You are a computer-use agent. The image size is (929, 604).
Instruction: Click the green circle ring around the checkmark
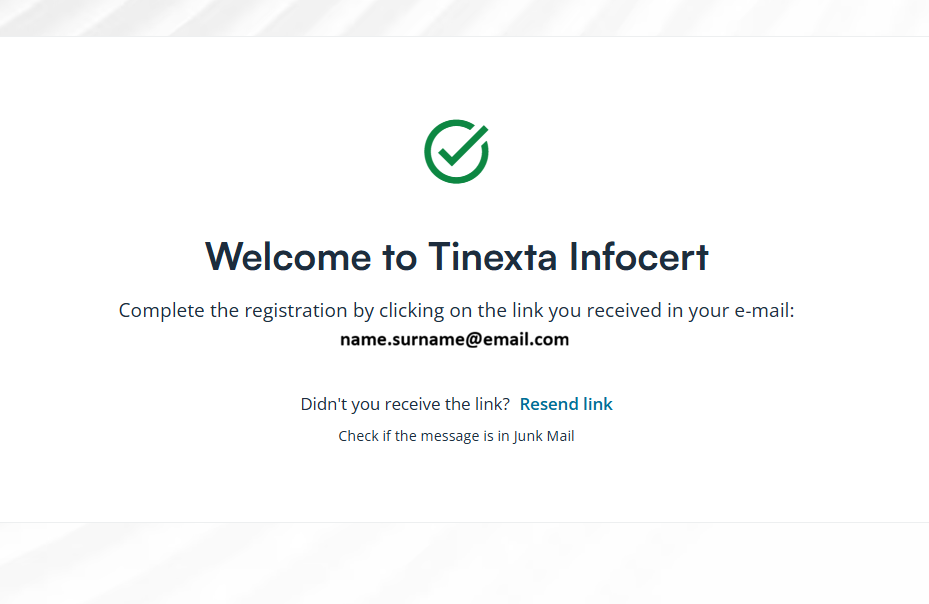(429, 165)
